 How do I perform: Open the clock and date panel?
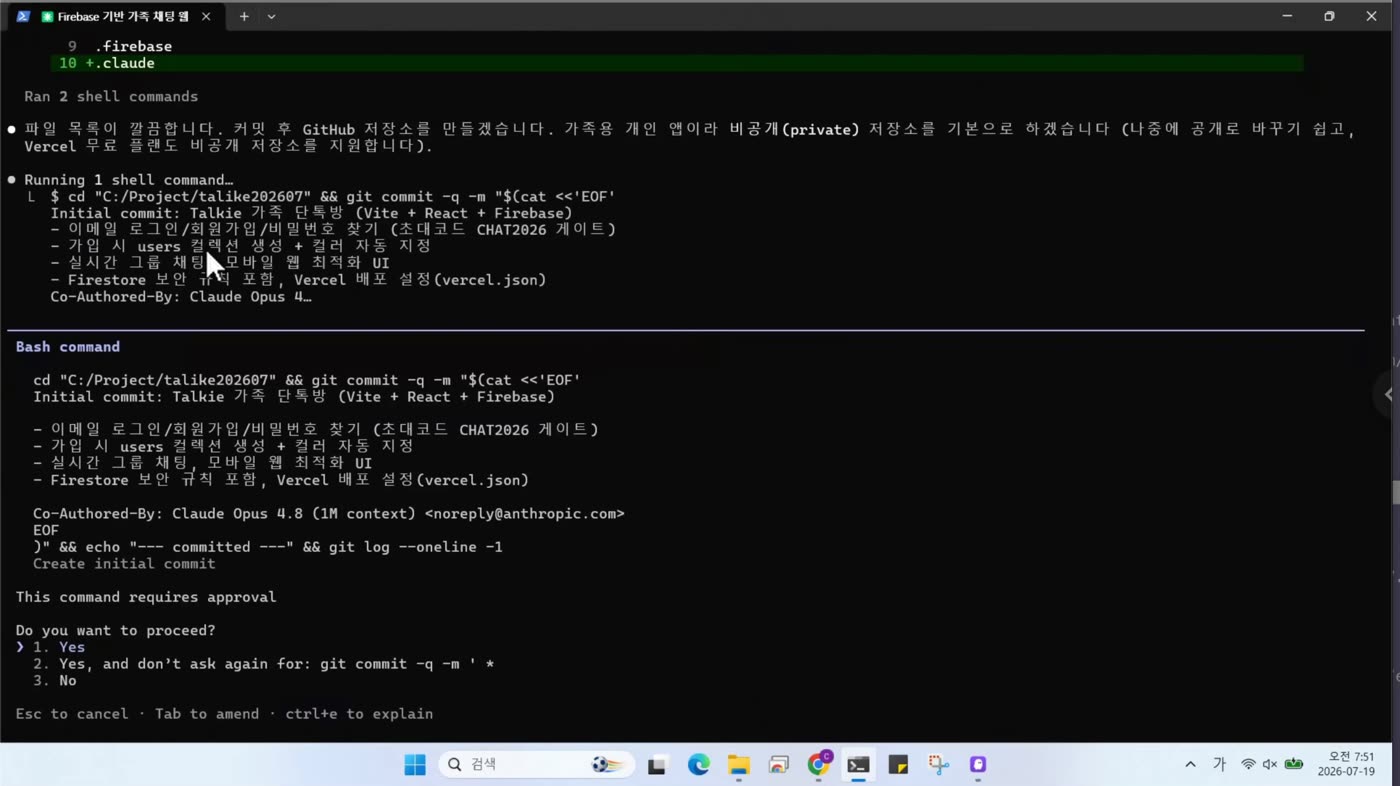click(1346, 765)
